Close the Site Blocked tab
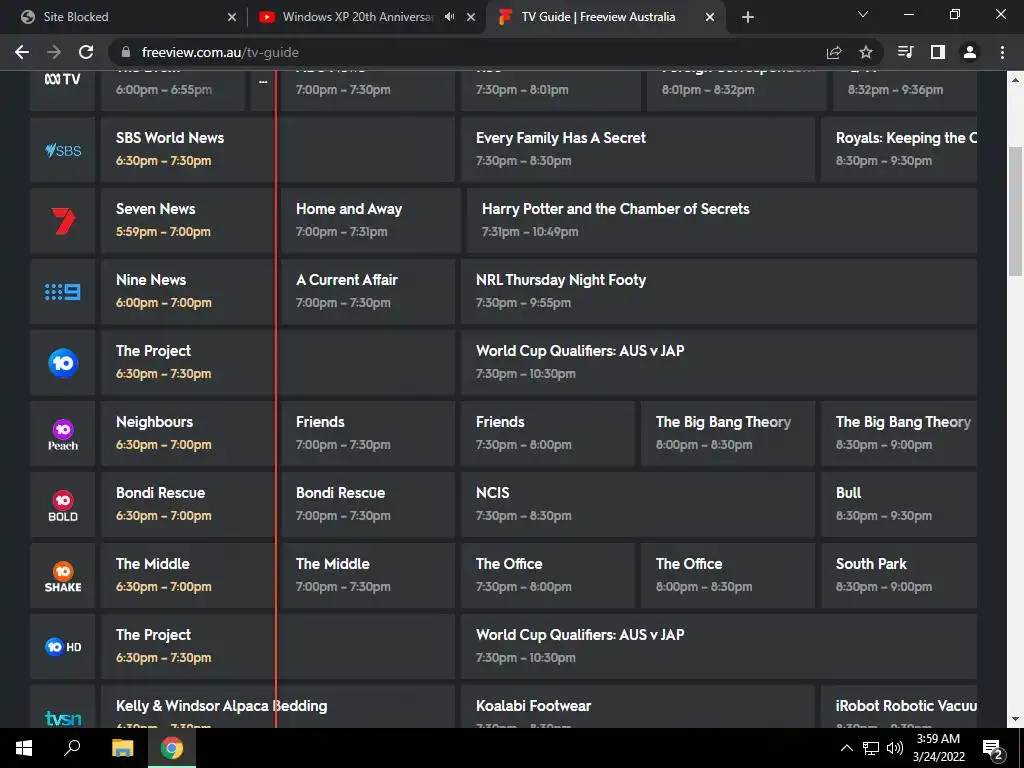Viewport: 1024px width, 768px height. 232,17
